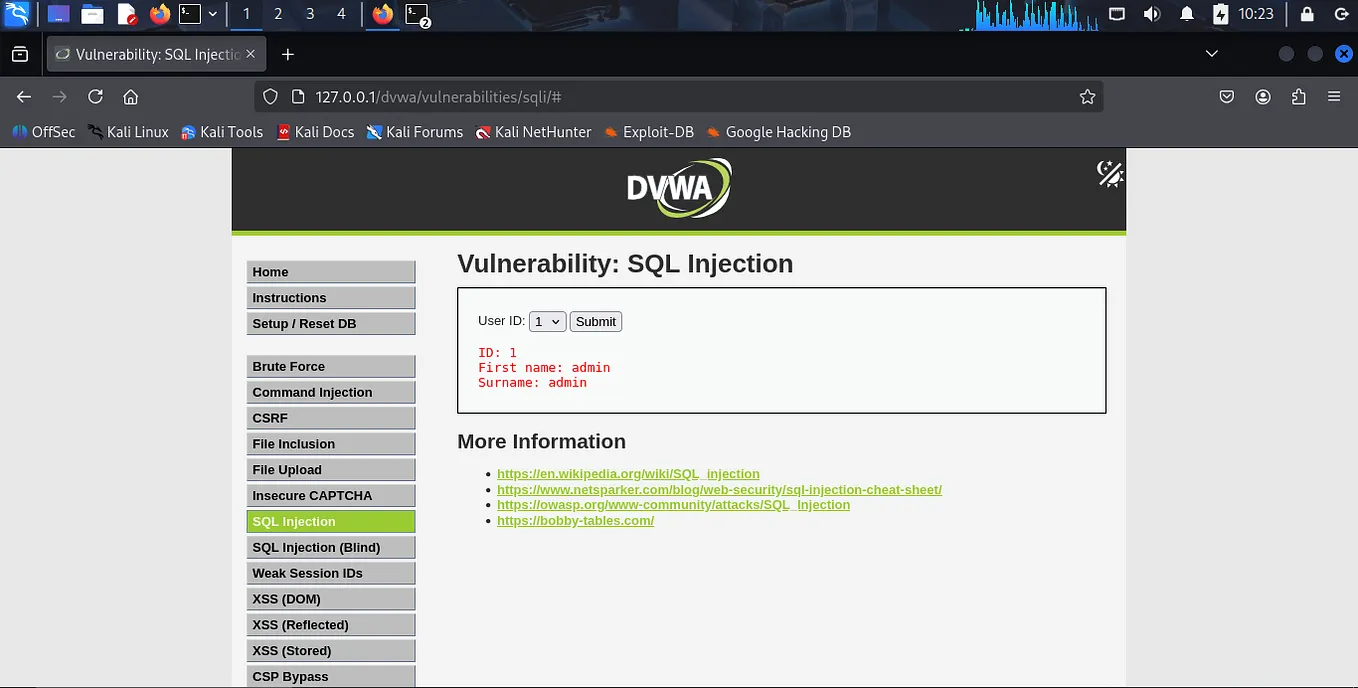Open Setup / Reset DB
Viewport: 1358px width, 688px height.
331,324
